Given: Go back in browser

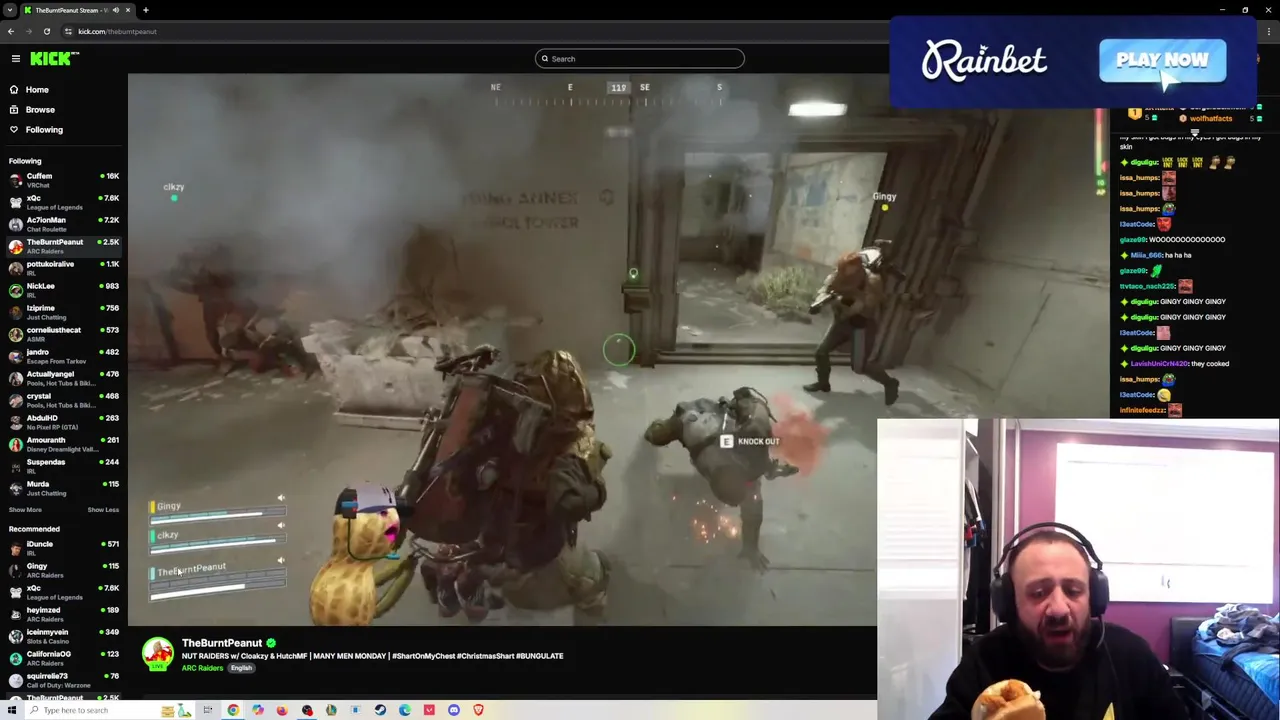Looking at the screenshot, I should (x=11, y=31).
